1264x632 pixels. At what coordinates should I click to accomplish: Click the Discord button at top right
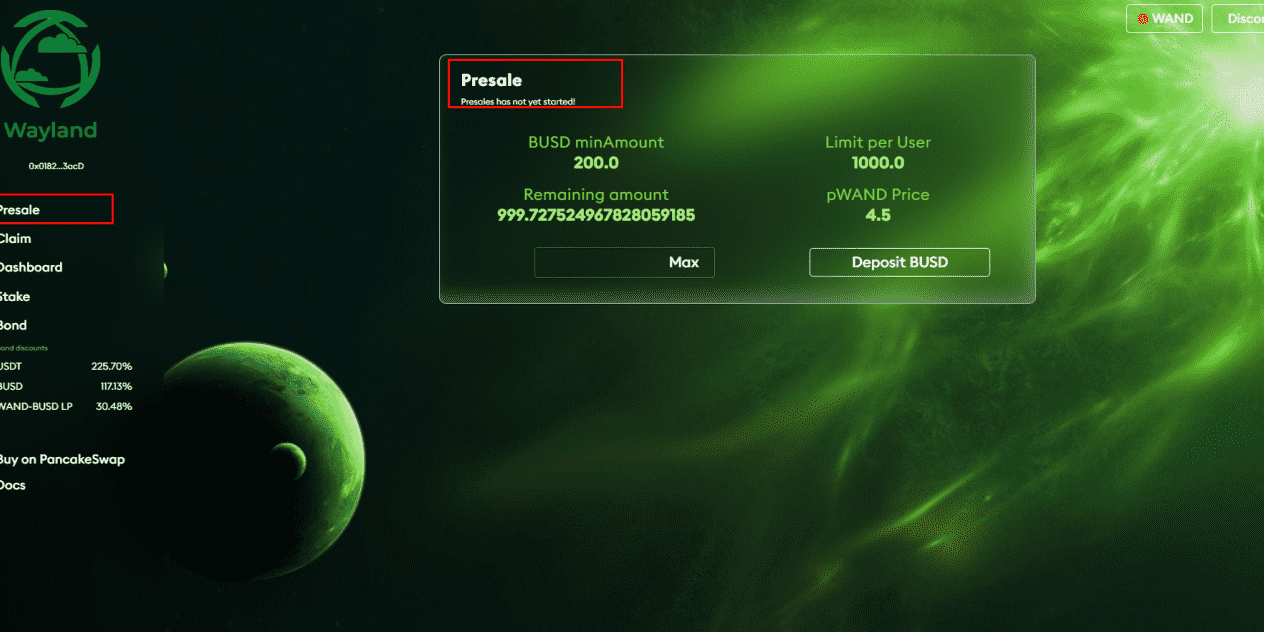[1238, 19]
